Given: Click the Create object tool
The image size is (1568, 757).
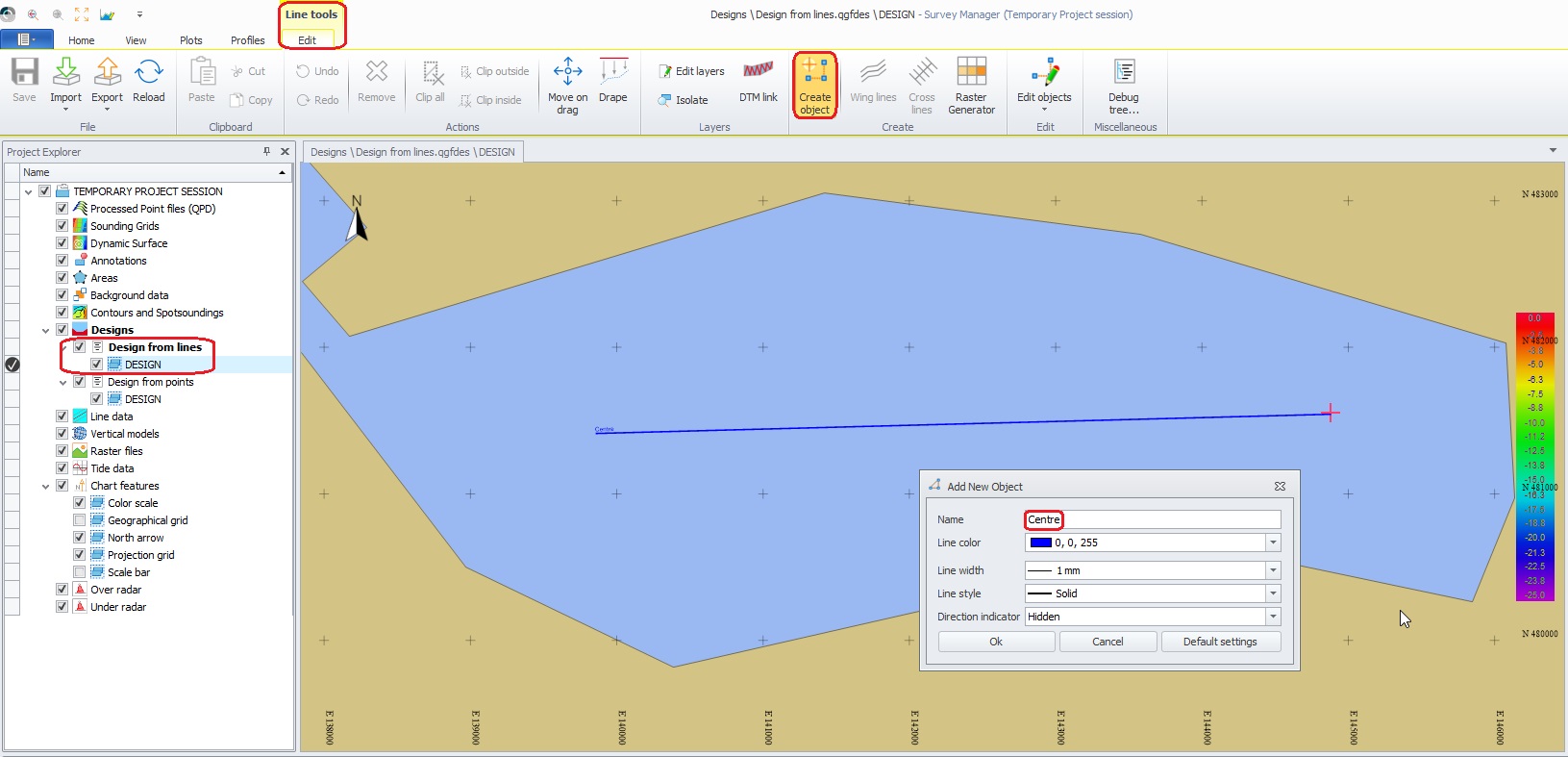Looking at the screenshot, I should (x=814, y=85).
